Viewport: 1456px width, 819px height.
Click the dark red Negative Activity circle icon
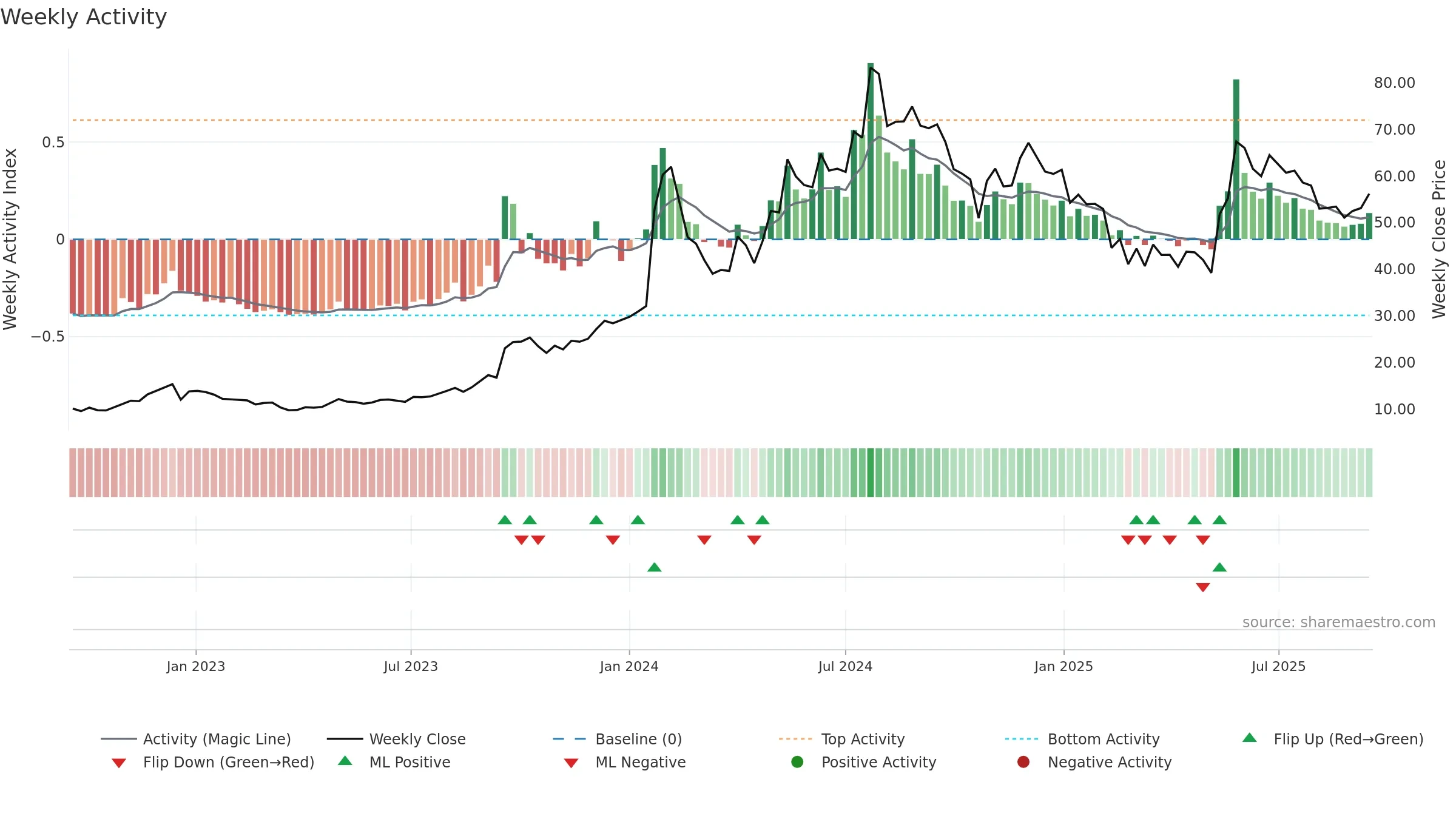coord(1023,762)
